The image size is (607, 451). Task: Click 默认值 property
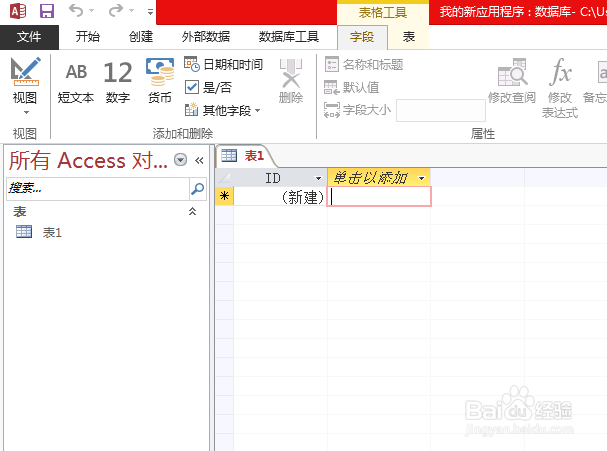(x=352, y=87)
